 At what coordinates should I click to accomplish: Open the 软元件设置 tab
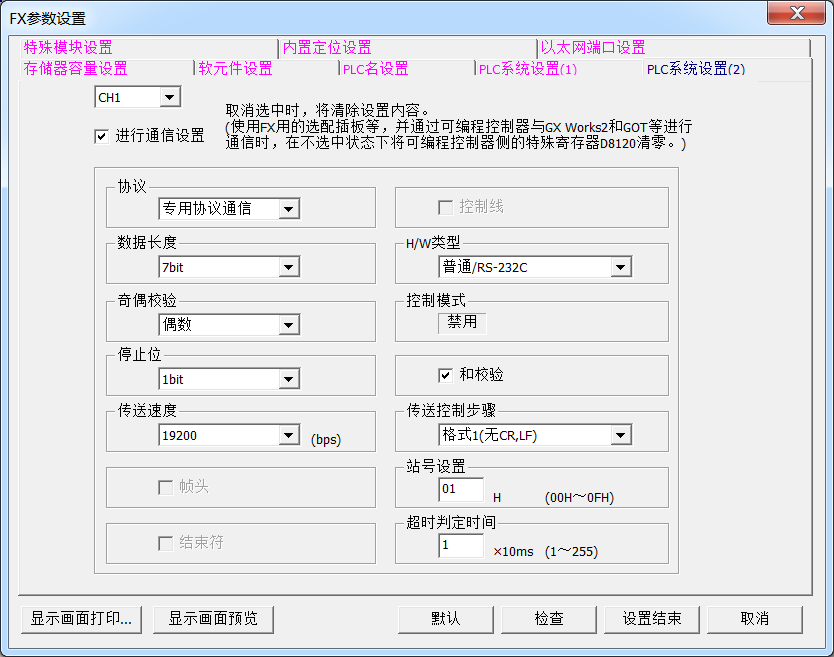[x=235, y=69]
